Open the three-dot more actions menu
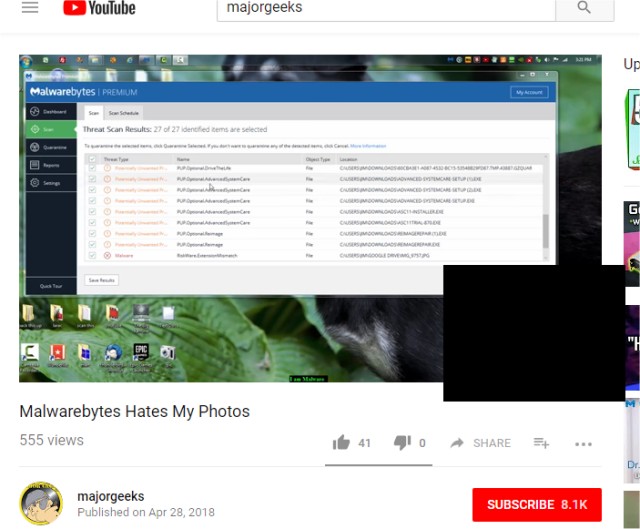Viewport: 640px width, 529px height. [x=583, y=444]
